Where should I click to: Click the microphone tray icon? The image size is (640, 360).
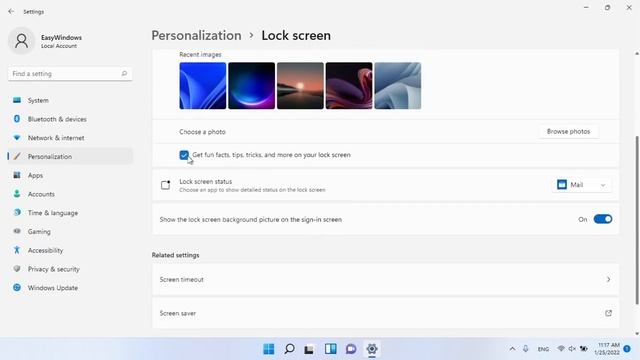(x=526, y=349)
